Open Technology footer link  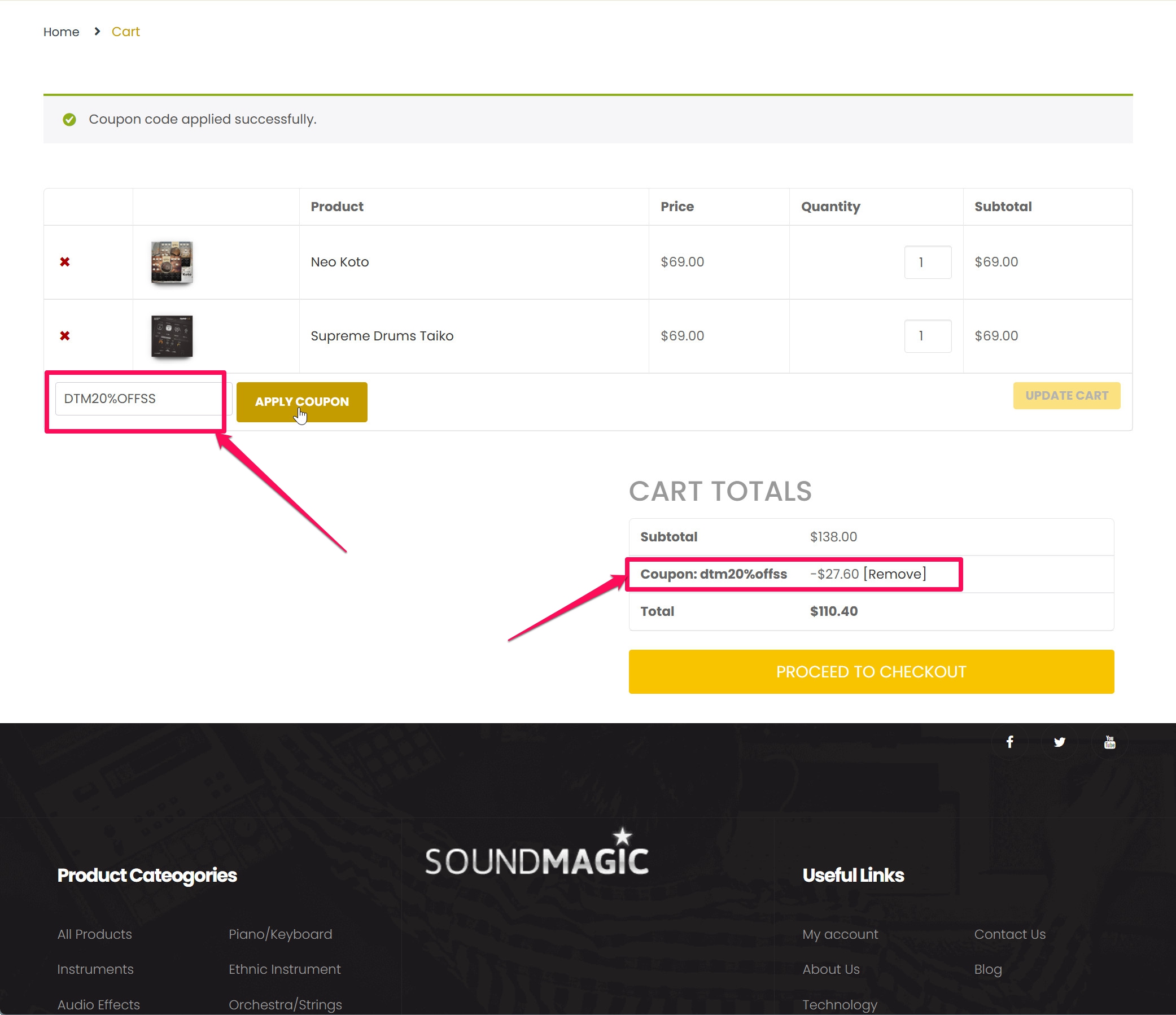click(x=840, y=1004)
